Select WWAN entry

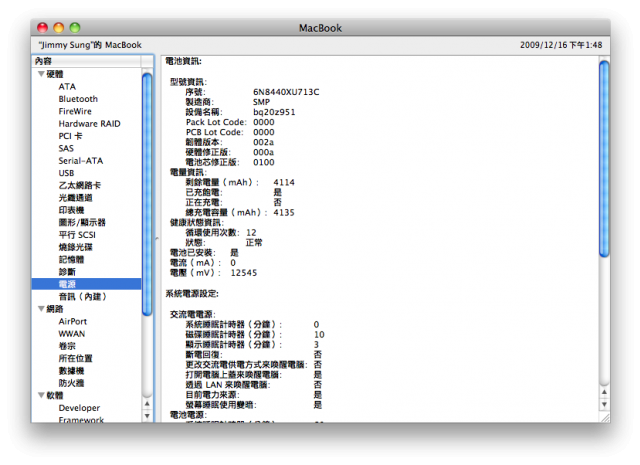[x=72, y=334]
